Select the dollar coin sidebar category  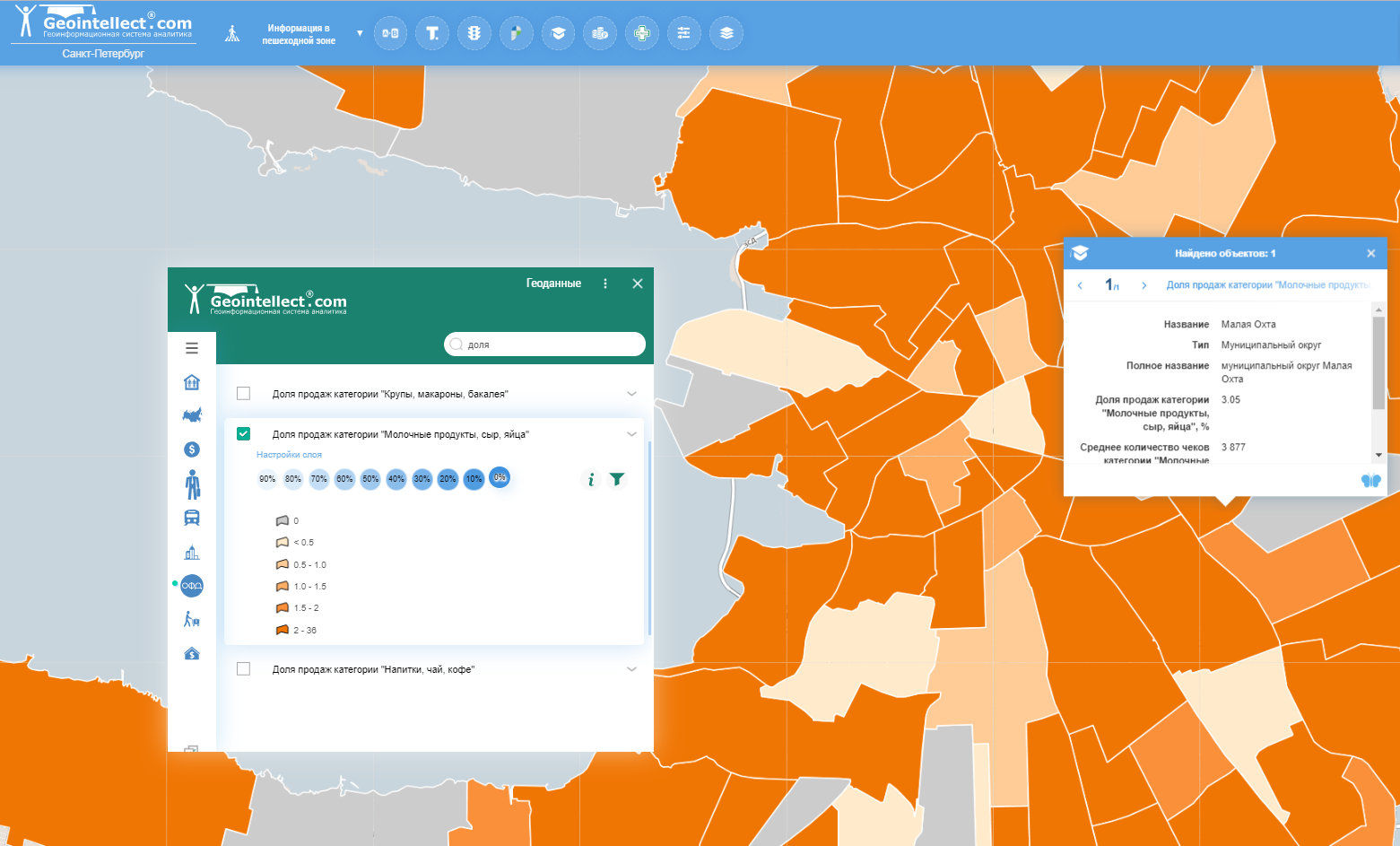click(192, 449)
